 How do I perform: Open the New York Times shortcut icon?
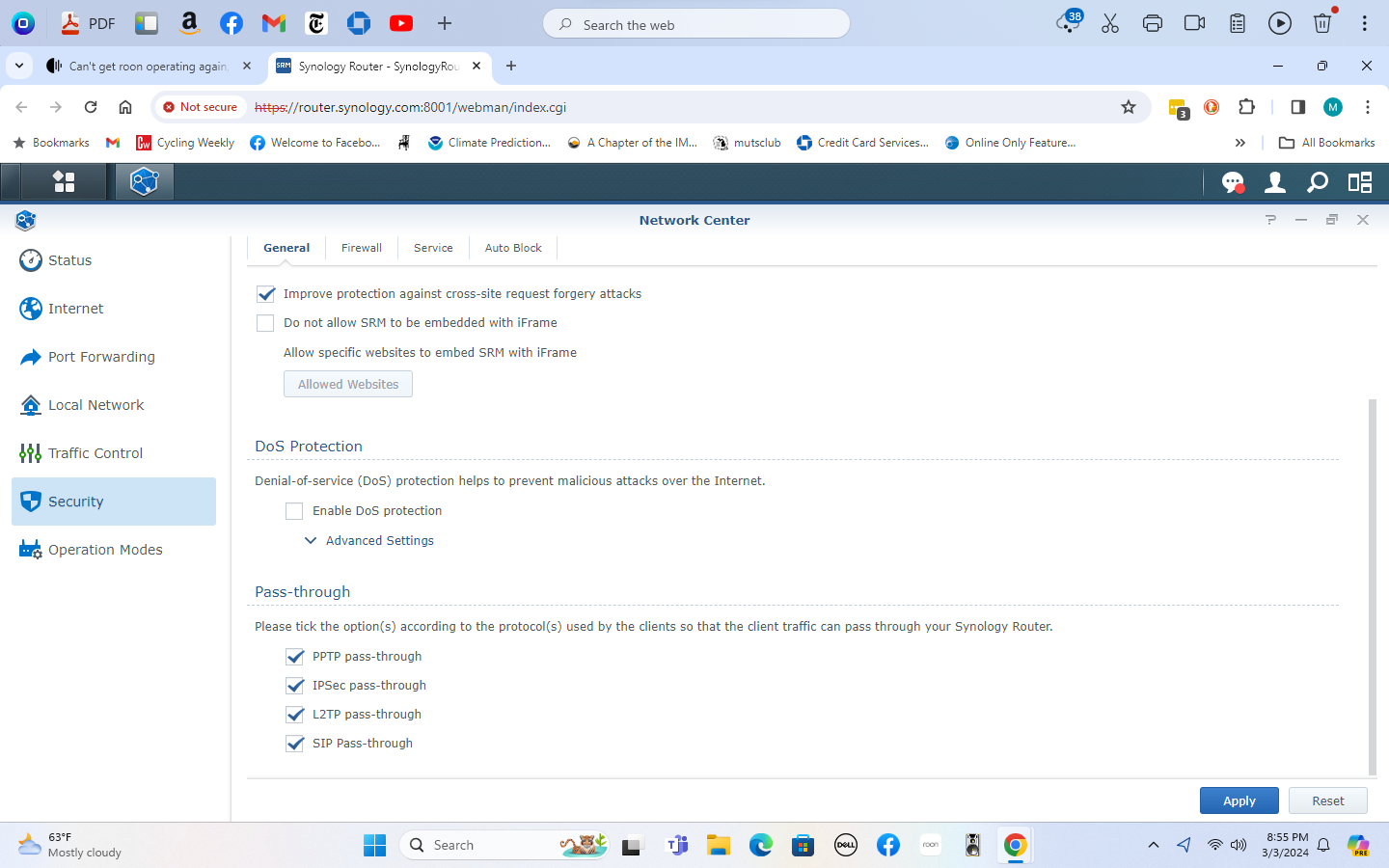(316, 23)
